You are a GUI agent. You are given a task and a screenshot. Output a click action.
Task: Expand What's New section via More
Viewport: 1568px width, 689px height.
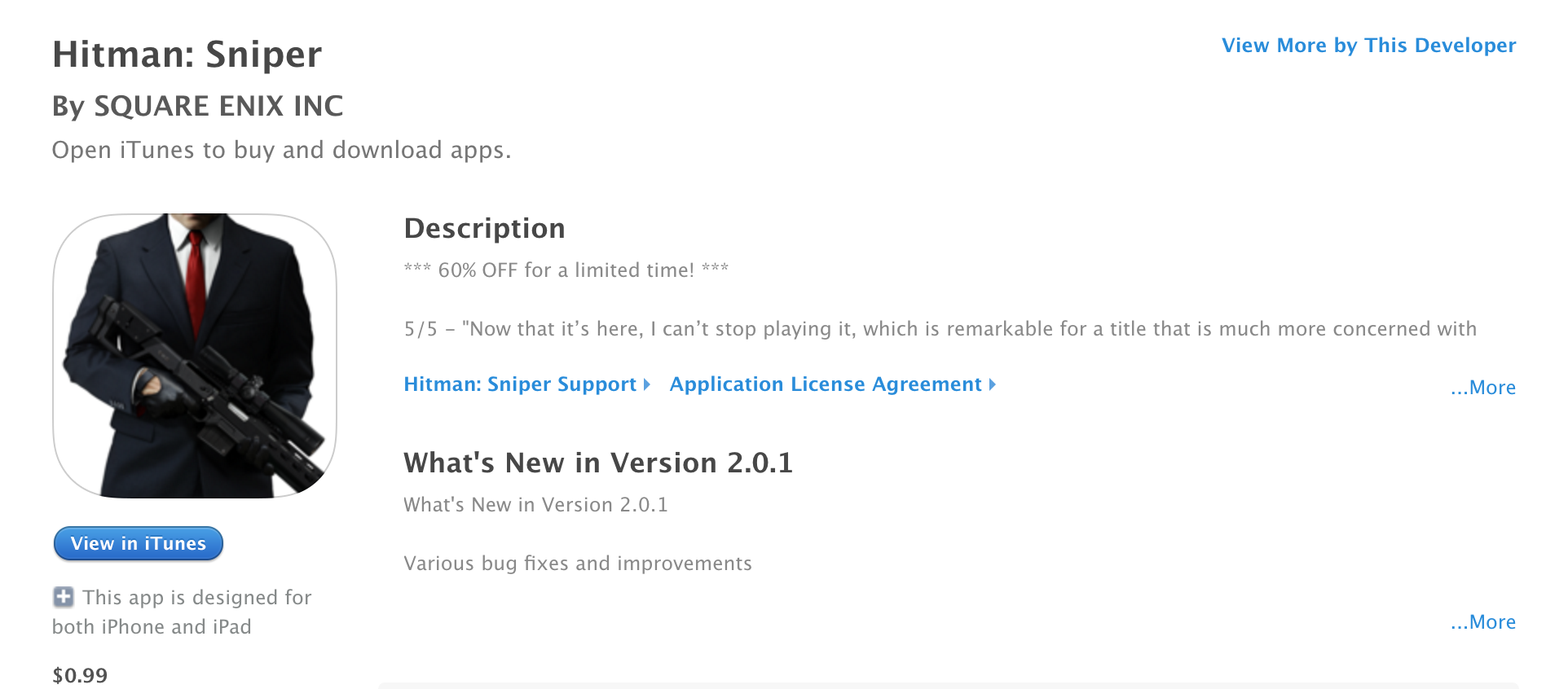tap(1482, 622)
